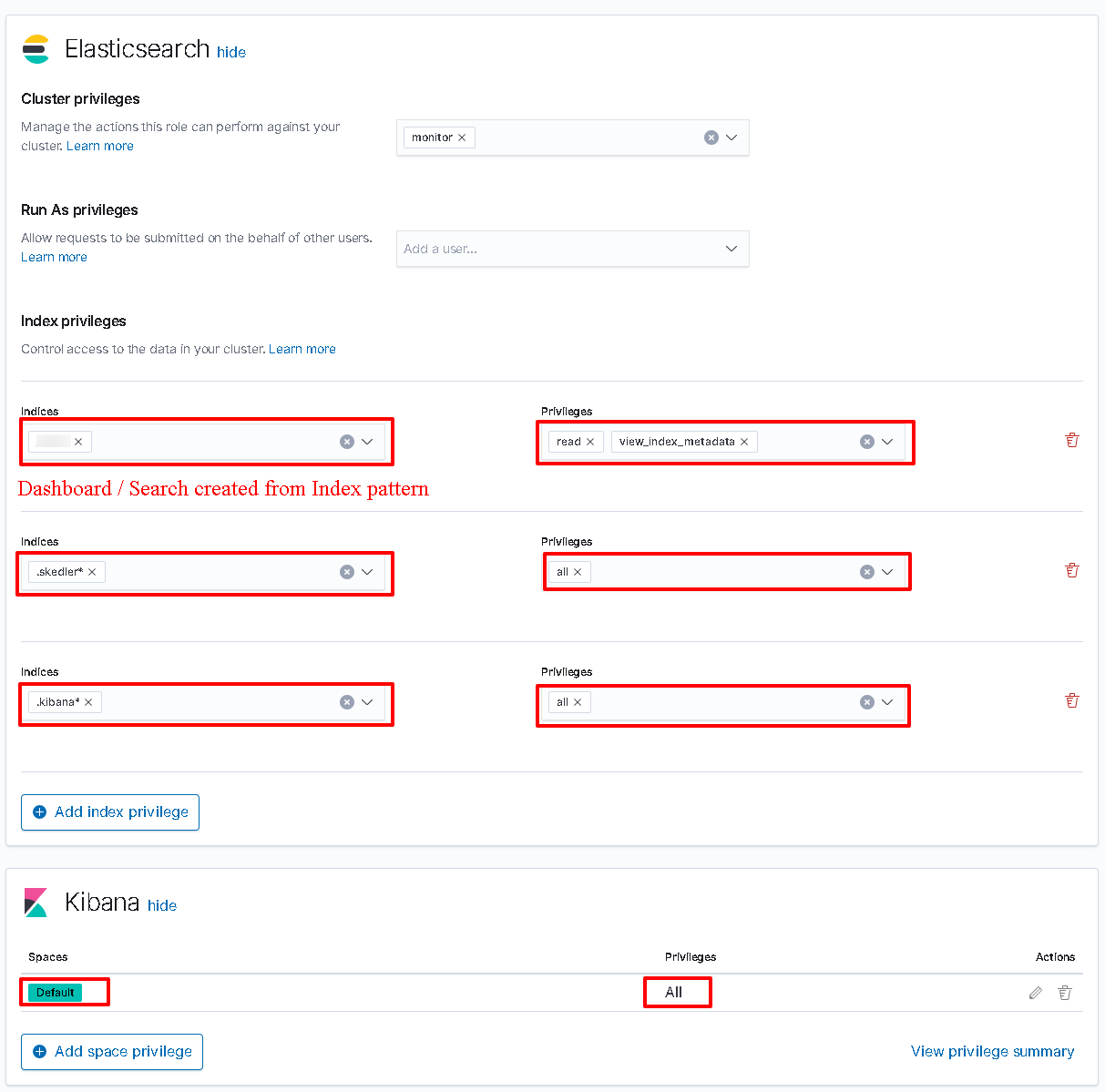Hide the Kibana section
The image size is (1105, 1092).
point(162,905)
